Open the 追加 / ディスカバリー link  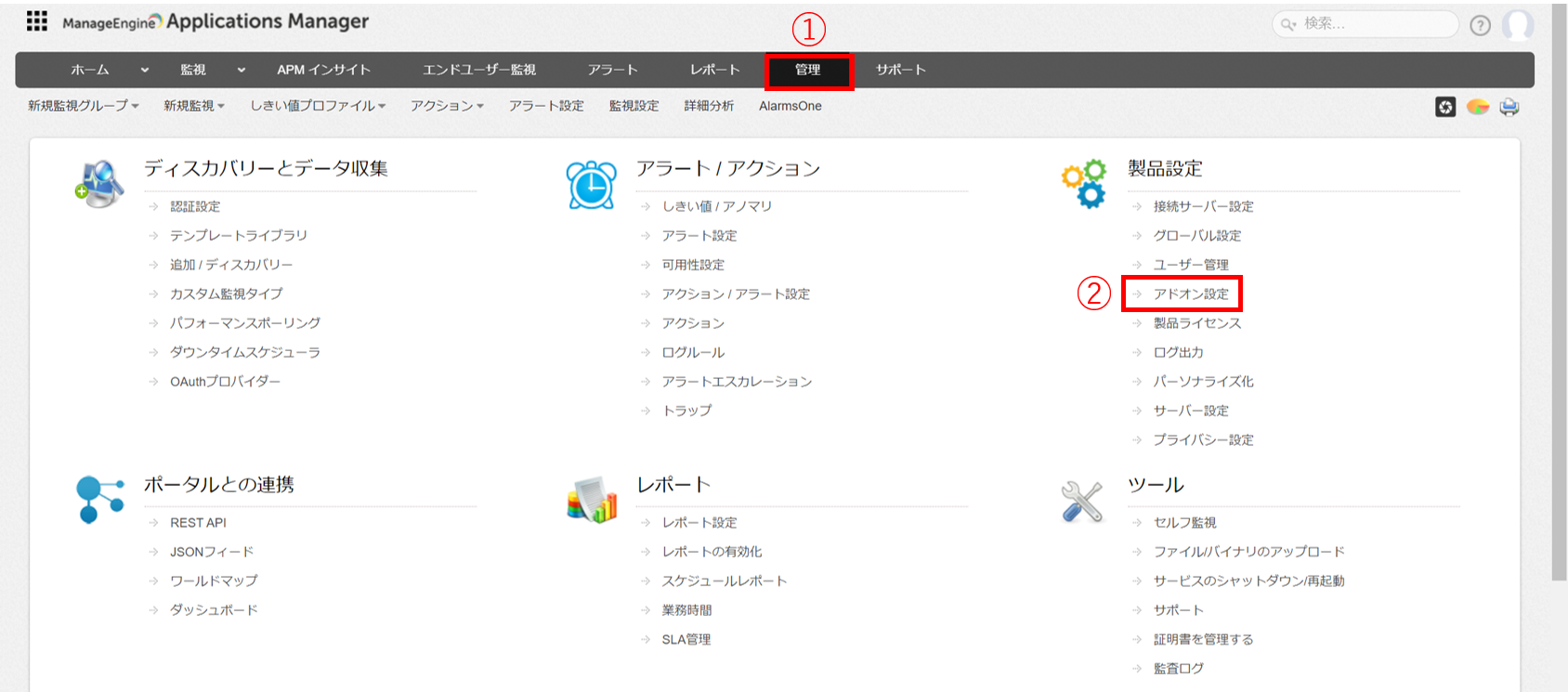coord(231,265)
